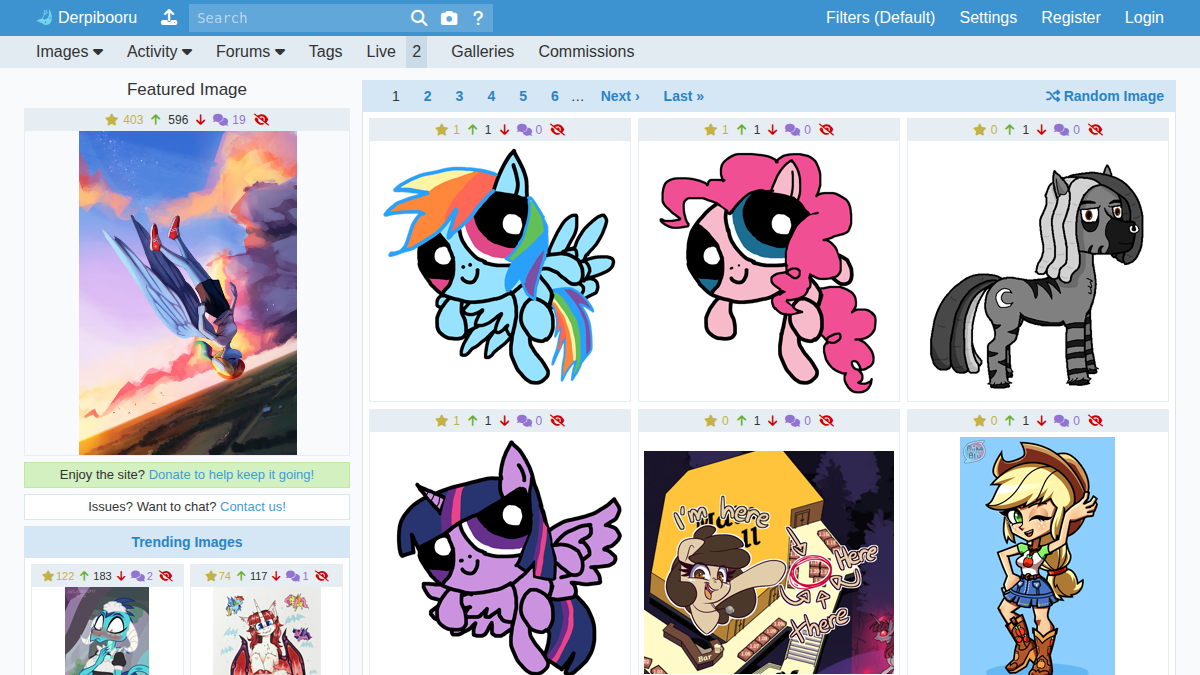Click the Derpibooru logo icon
Image resolution: width=1200 pixels, height=675 pixels.
click(44, 17)
